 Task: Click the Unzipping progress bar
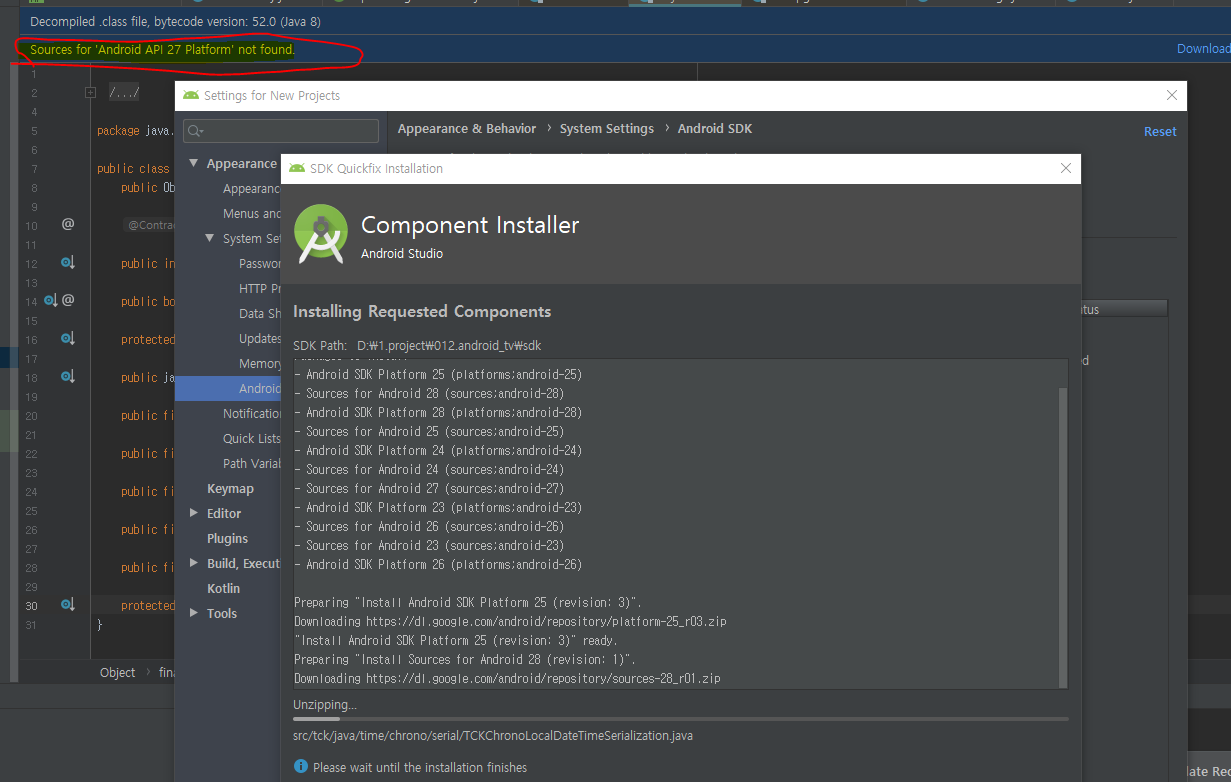(680, 718)
